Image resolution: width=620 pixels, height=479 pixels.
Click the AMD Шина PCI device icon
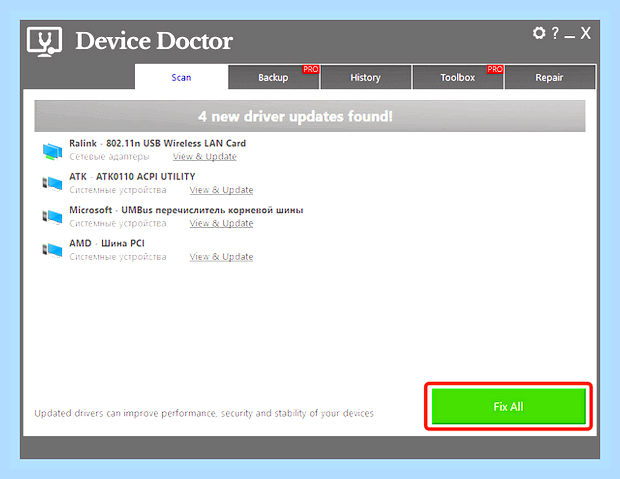tap(53, 250)
